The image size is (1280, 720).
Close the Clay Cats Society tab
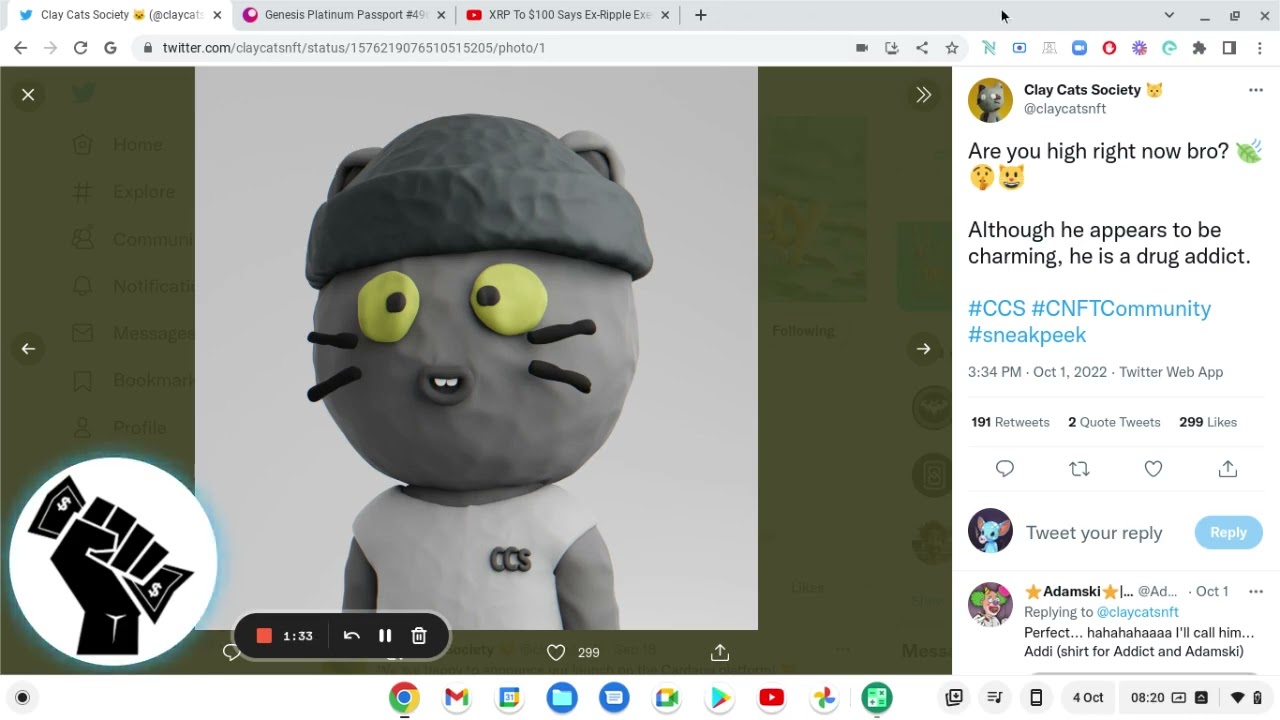tap(217, 15)
